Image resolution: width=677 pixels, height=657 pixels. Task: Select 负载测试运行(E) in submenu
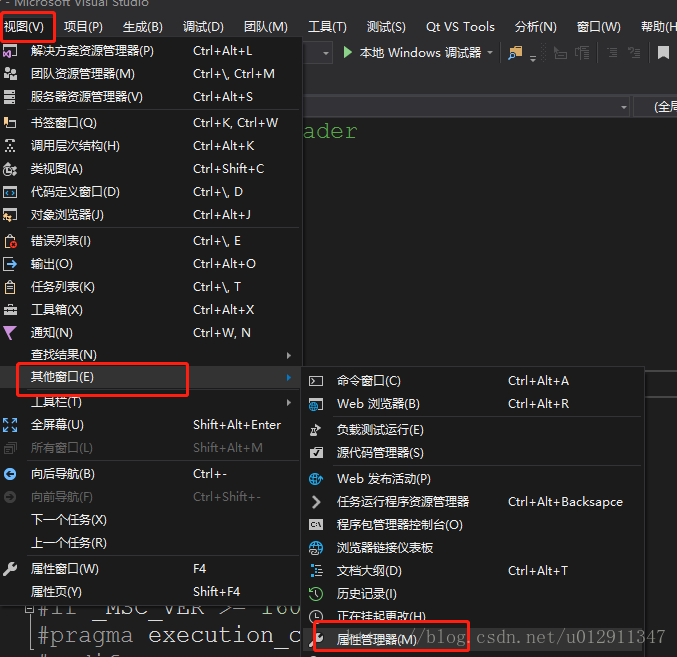click(473, 430)
